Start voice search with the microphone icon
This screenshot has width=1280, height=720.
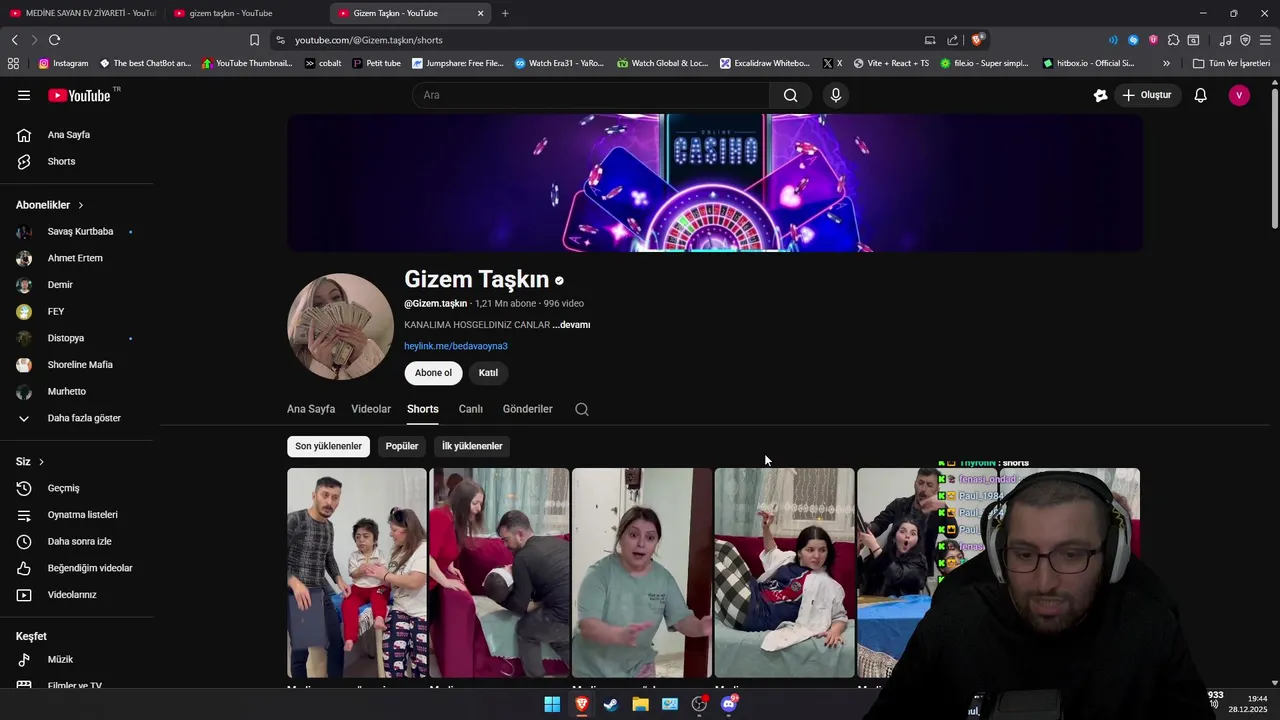[836, 95]
